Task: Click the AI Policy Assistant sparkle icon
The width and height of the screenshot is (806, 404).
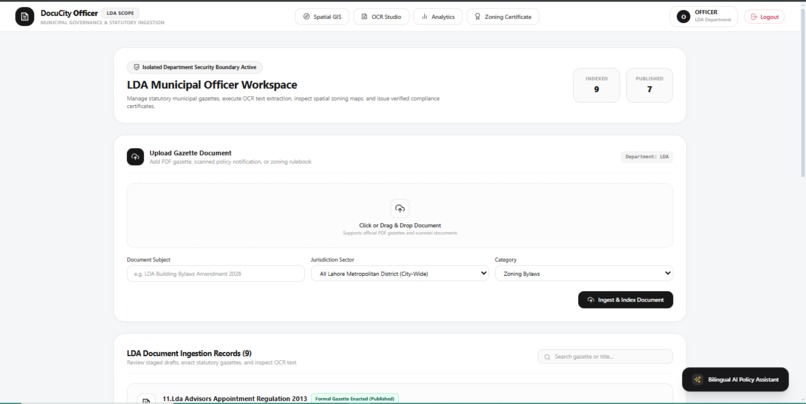Action: 698,379
